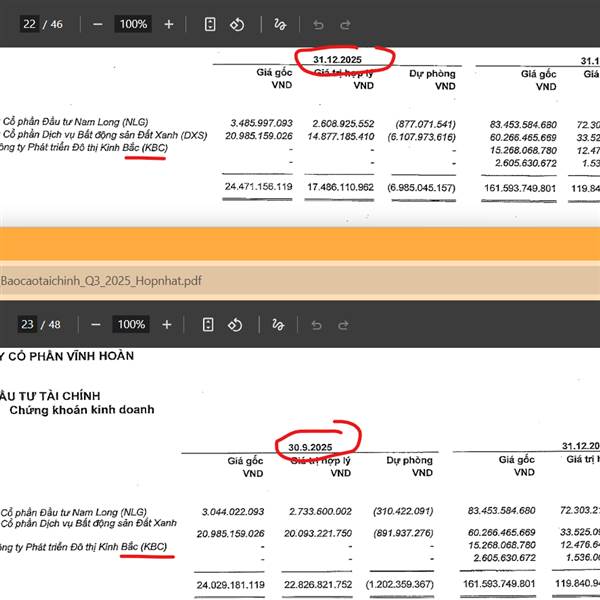This screenshot has height=600, width=600.
Task: Zoom in on the 23/48 page viewer
Action: (168, 324)
